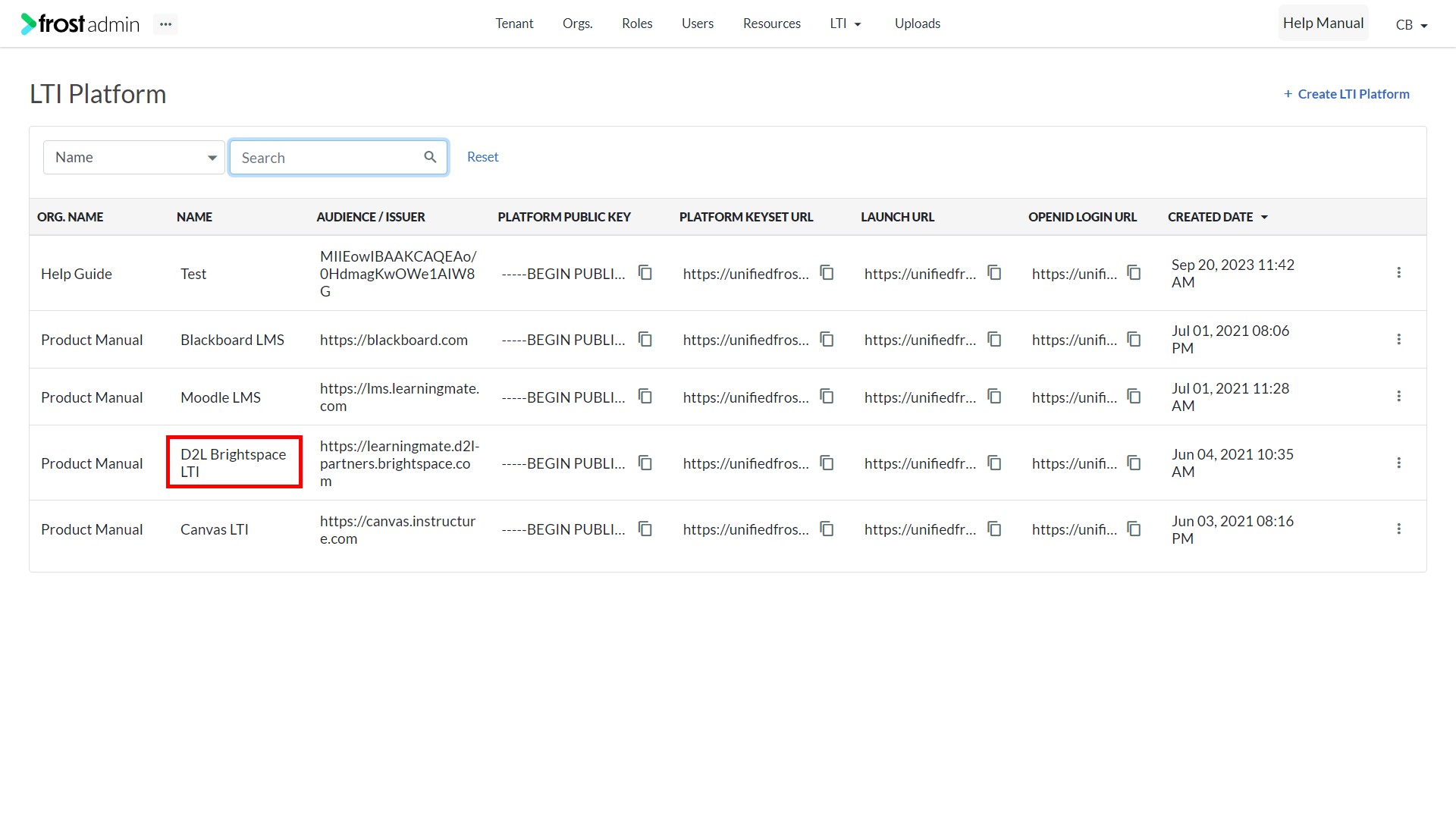Click the Jun 03, 2021 created date
The height and width of the screenshot is (819, 1456).
click(1233, 529)
